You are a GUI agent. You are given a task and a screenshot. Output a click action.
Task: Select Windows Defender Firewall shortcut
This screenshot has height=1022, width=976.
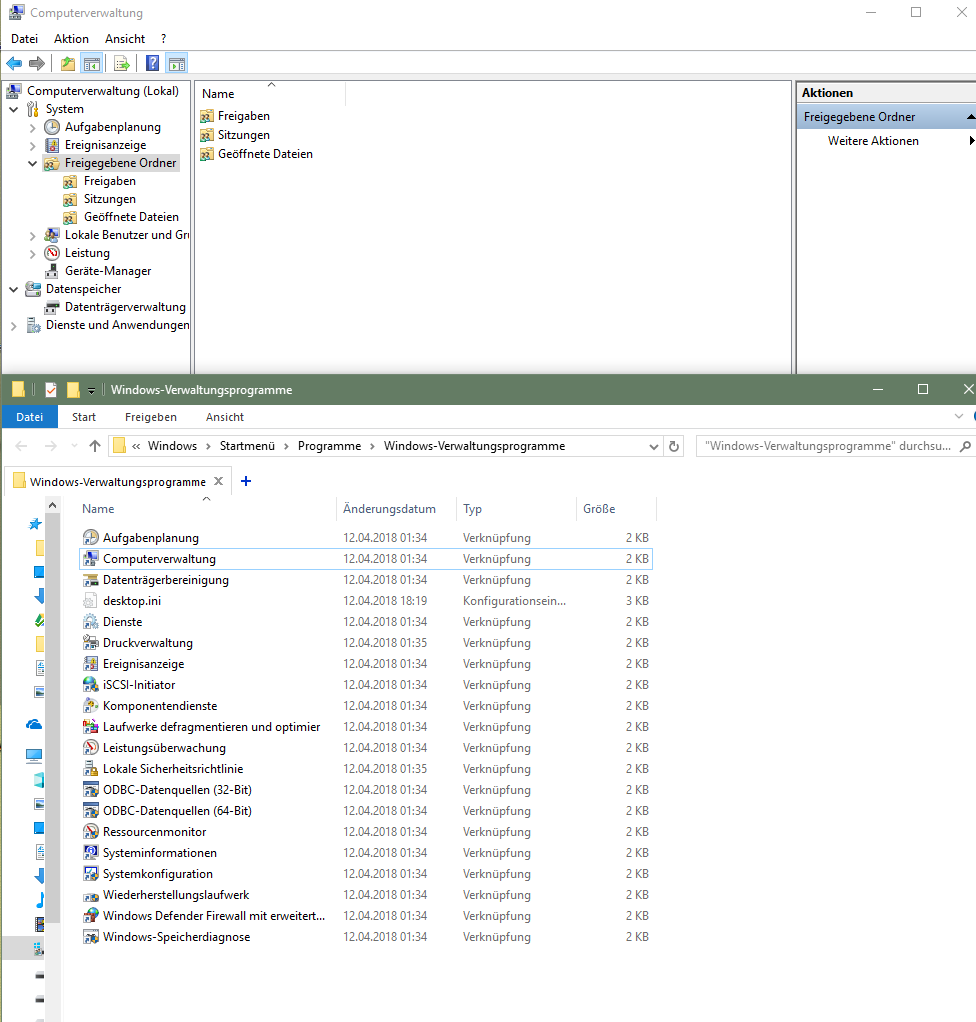365,916
